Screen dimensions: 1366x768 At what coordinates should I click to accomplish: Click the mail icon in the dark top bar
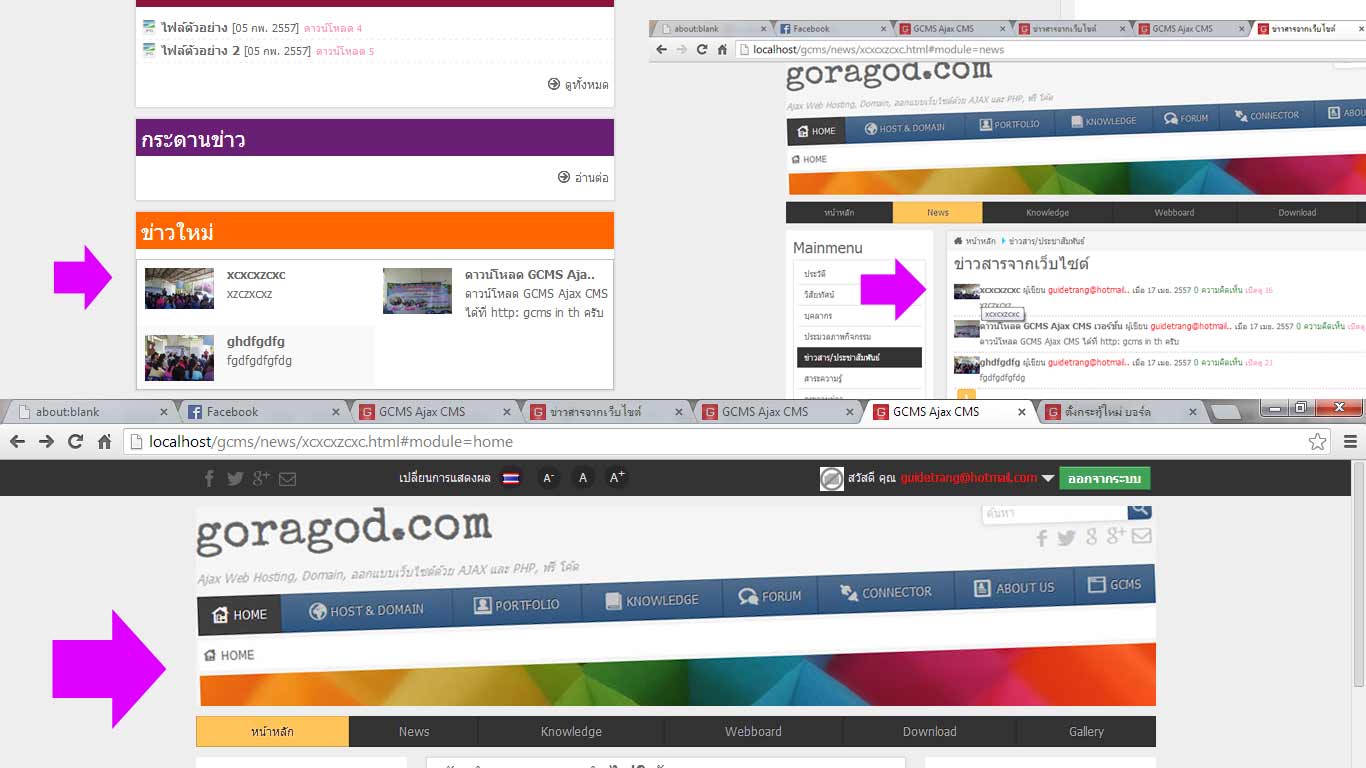coord(288,479)
